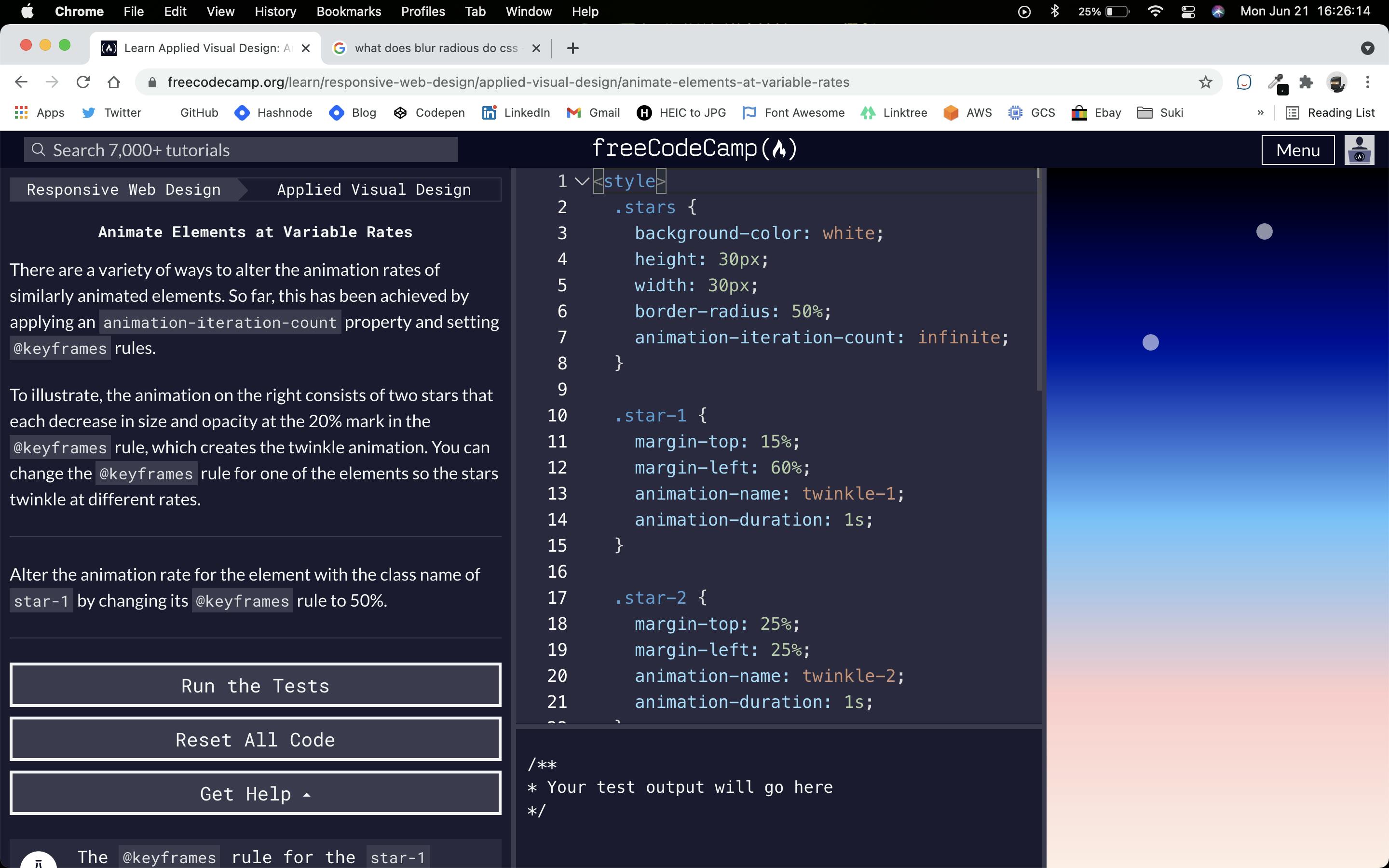Click the Run the Tests button
The width and height of the screenshot is (1389, 868).
pos(256,685)
